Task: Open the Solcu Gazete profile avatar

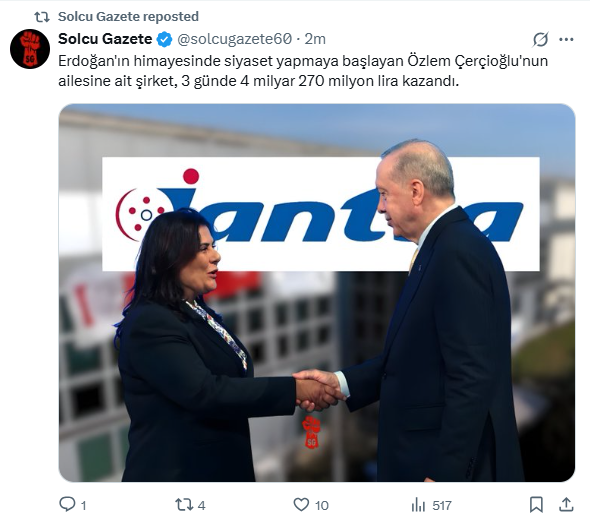Action: [x=30, y=49]
